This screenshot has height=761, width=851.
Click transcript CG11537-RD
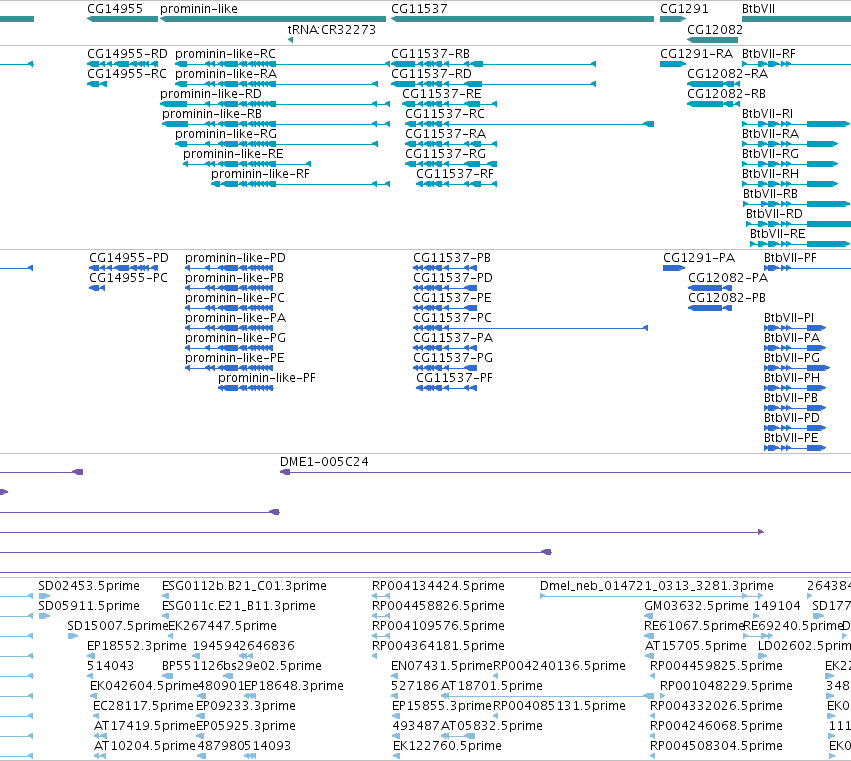pyautogui.click(x=431, y=74)
